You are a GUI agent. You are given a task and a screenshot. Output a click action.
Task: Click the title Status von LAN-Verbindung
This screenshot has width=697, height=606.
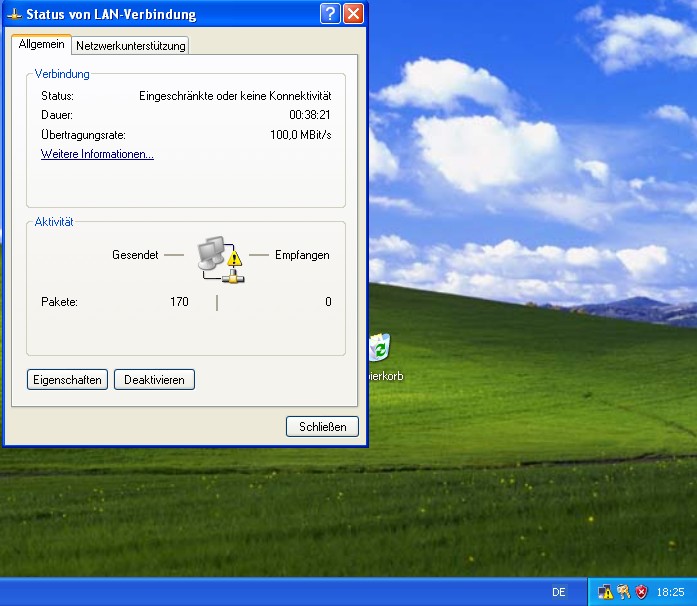[111, 14]
